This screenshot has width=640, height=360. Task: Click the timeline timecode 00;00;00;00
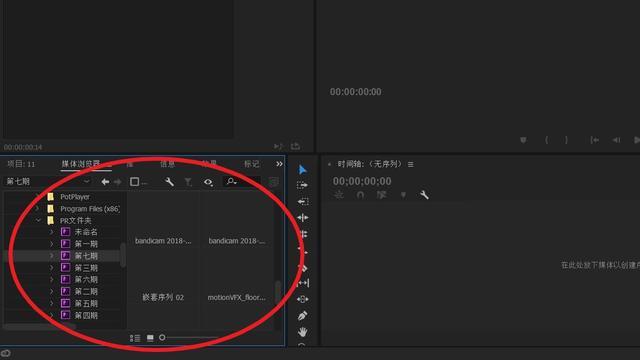[x=362, y=181]
